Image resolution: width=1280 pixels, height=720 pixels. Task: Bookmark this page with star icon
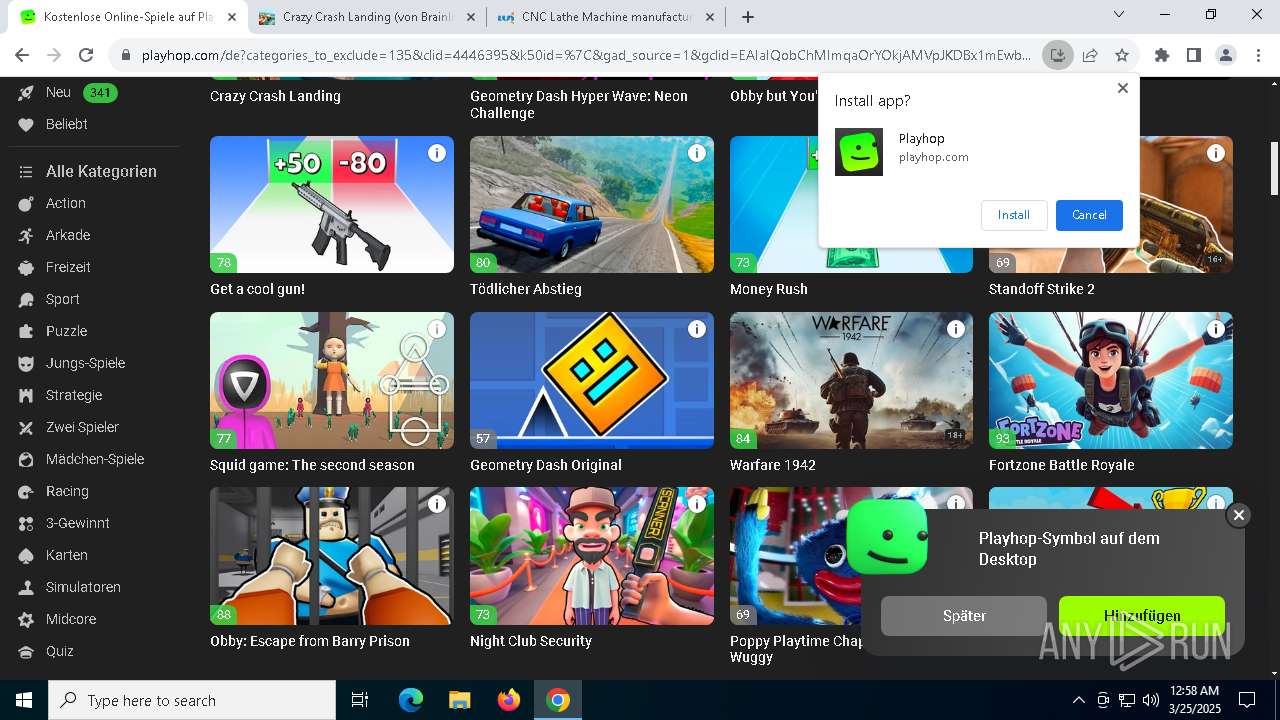coord(1122,55)
